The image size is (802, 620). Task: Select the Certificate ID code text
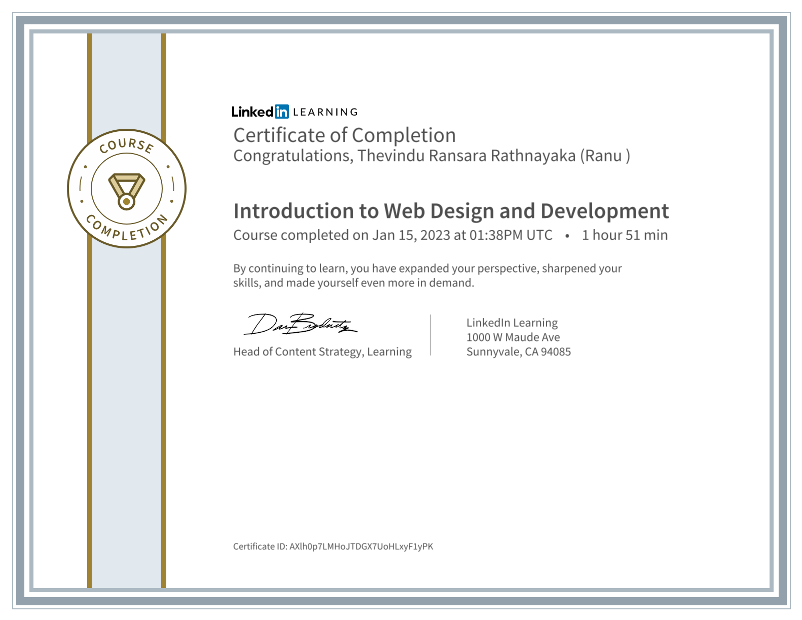360,547
